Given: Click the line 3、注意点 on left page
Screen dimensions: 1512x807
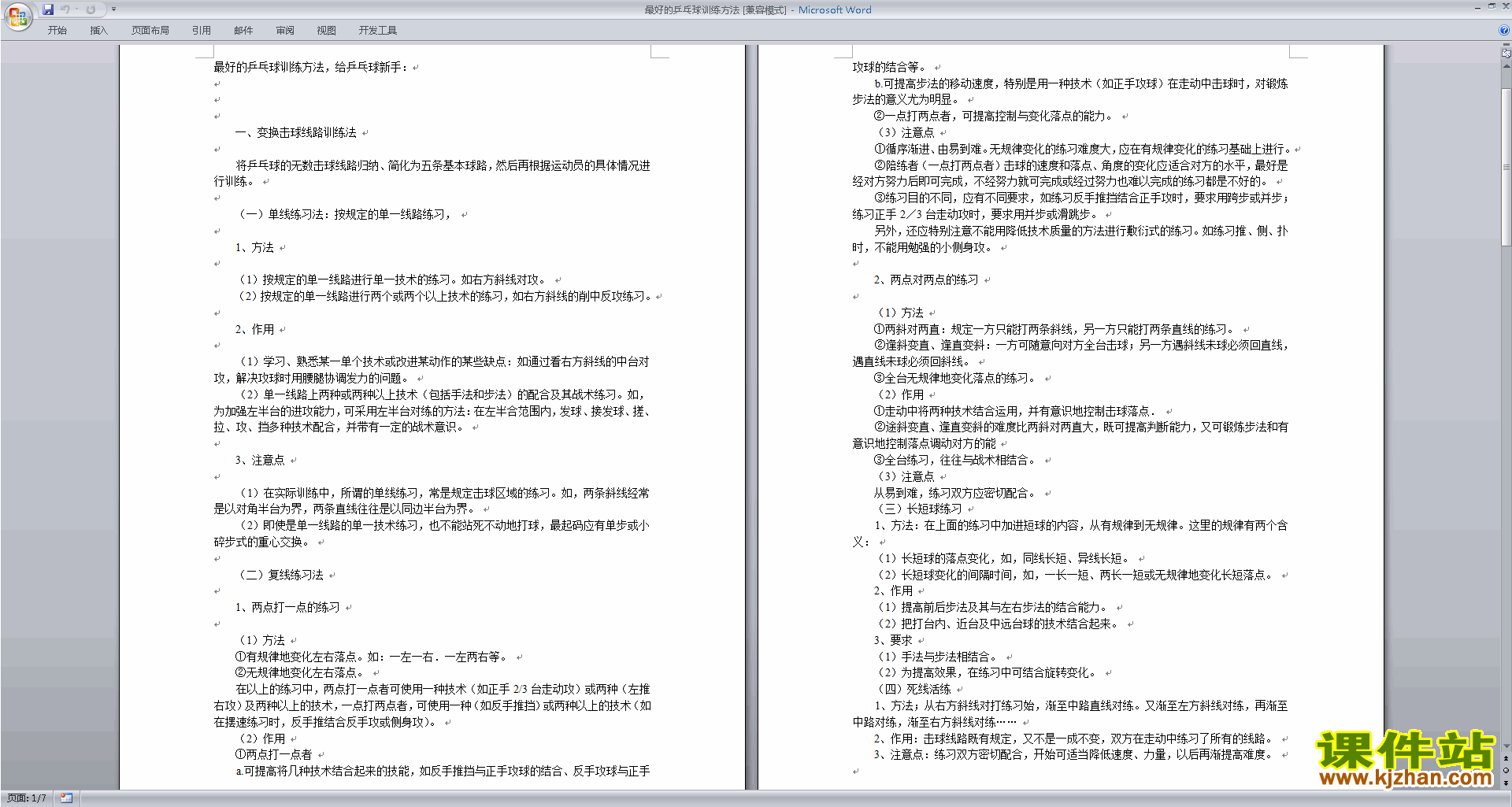Looking at the screenshot, I should (260, 460).
